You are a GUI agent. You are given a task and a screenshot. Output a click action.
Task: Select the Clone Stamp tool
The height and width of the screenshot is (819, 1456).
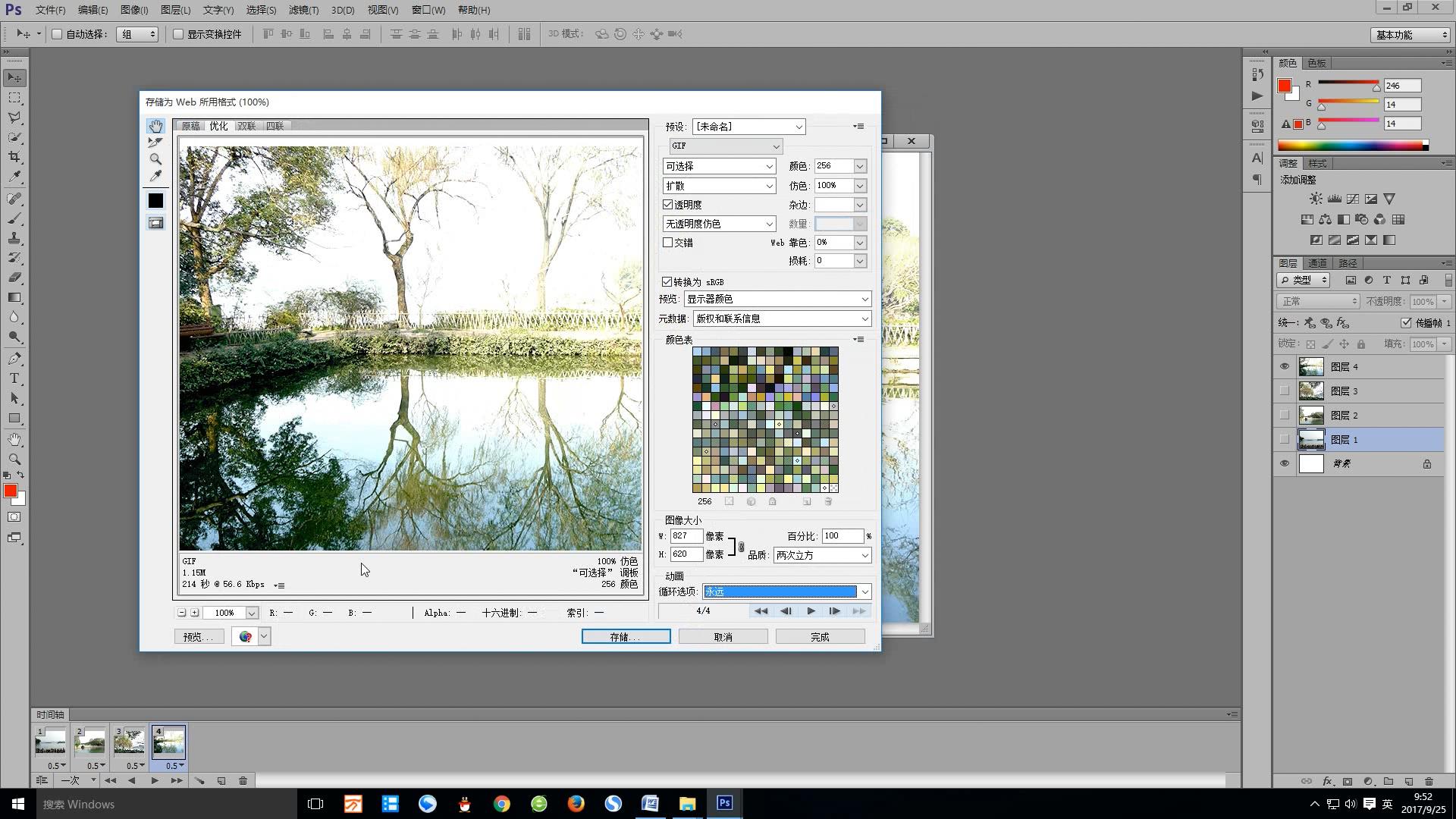coord(14,238)
